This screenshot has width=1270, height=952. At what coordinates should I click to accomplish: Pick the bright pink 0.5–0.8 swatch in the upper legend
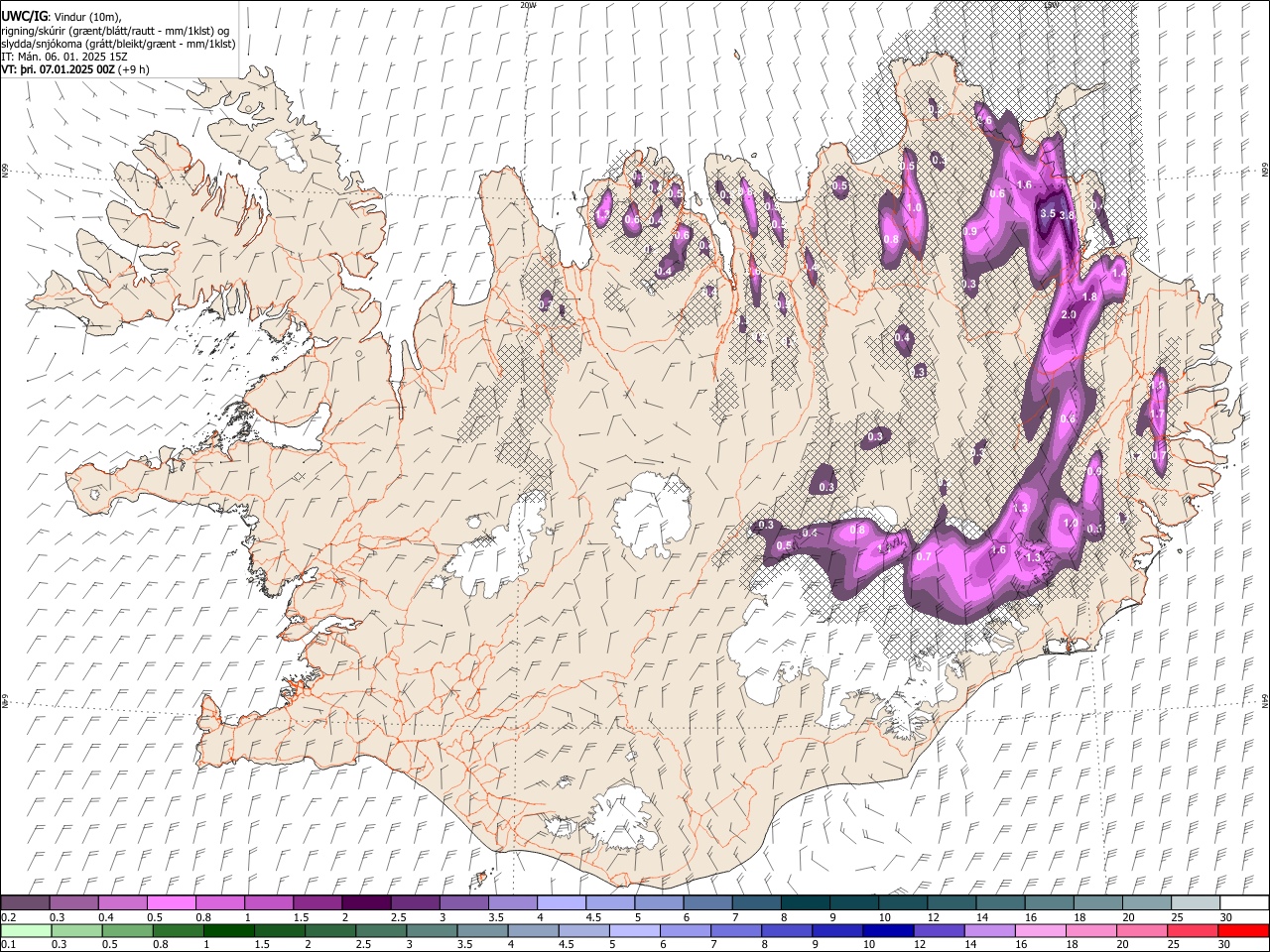click(x=172, y=903)
